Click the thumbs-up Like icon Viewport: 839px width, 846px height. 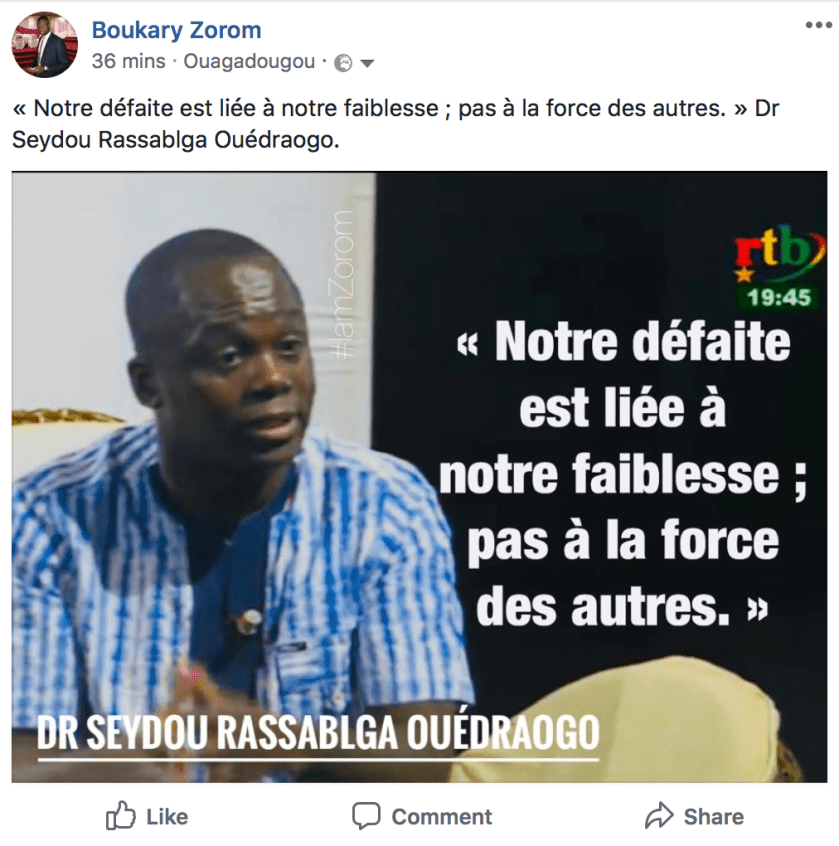click(120, 815)
